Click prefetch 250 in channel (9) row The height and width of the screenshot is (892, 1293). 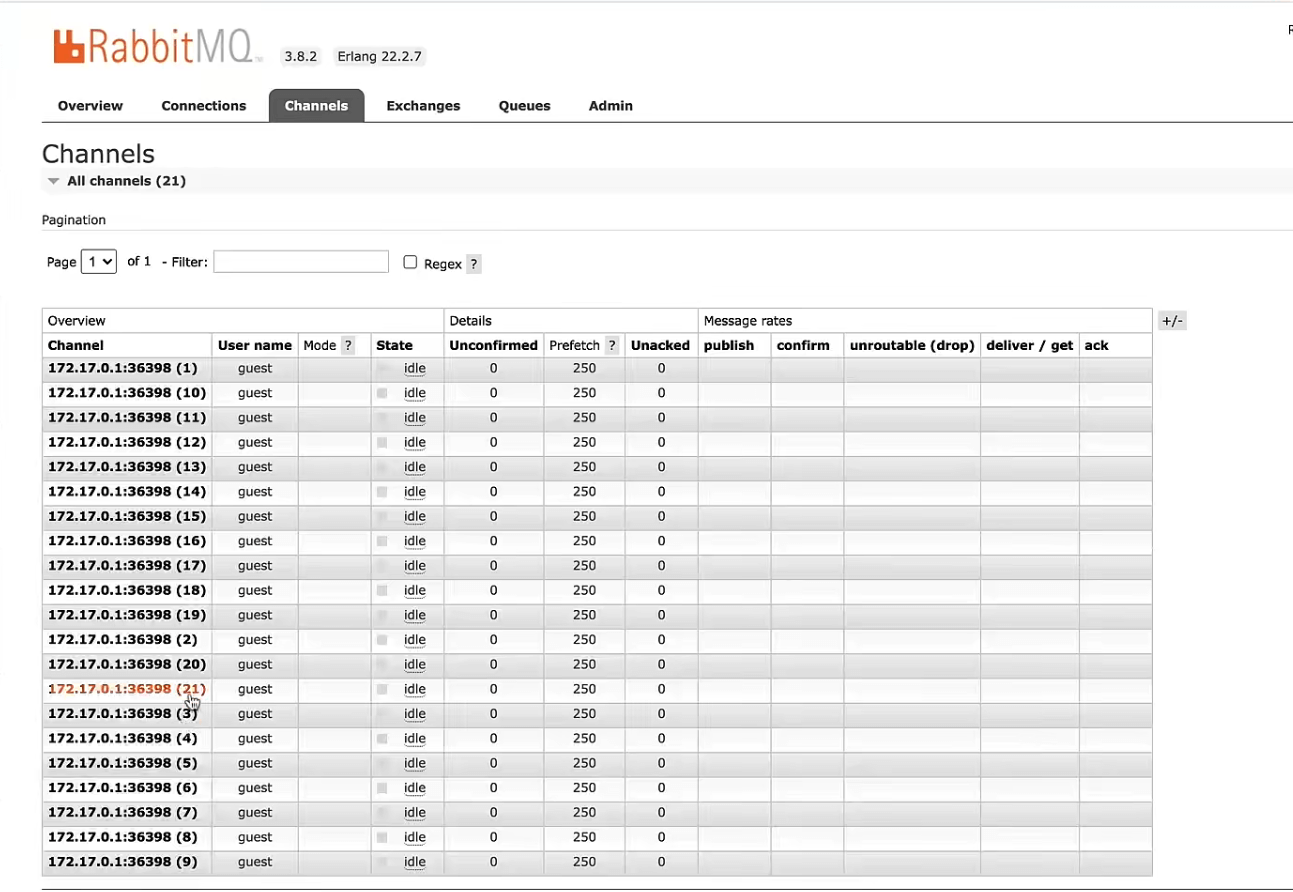coord(584,862)
